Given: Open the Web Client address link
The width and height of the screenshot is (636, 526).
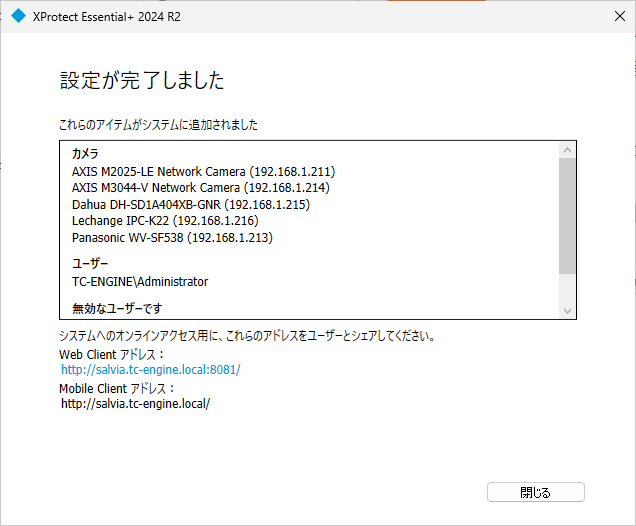Looking at the screenshot, I should click(x=150, y=369).
